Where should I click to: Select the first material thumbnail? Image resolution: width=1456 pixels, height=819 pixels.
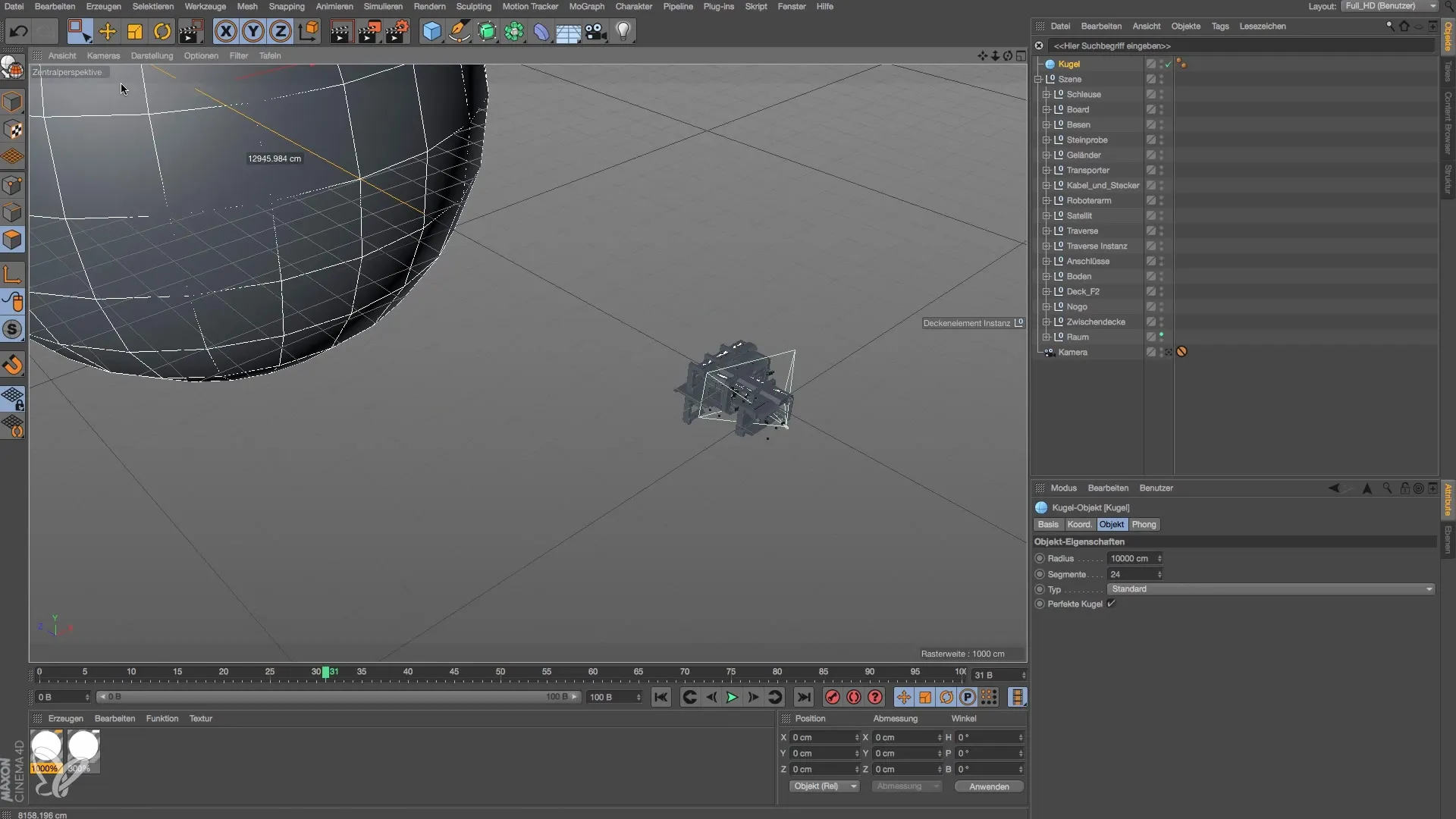46,751
